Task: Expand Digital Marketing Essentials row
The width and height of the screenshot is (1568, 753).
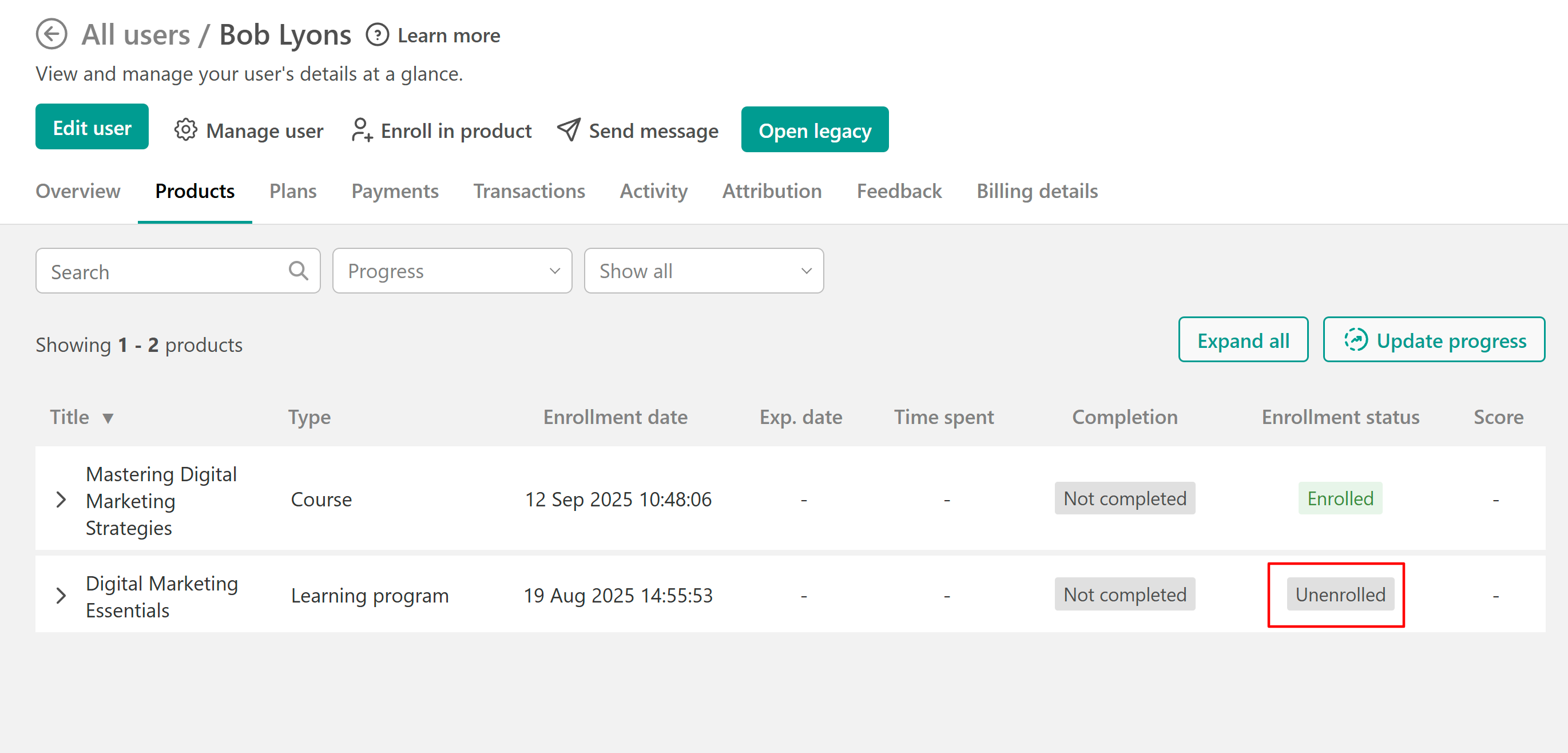Action: pos(61,595)
